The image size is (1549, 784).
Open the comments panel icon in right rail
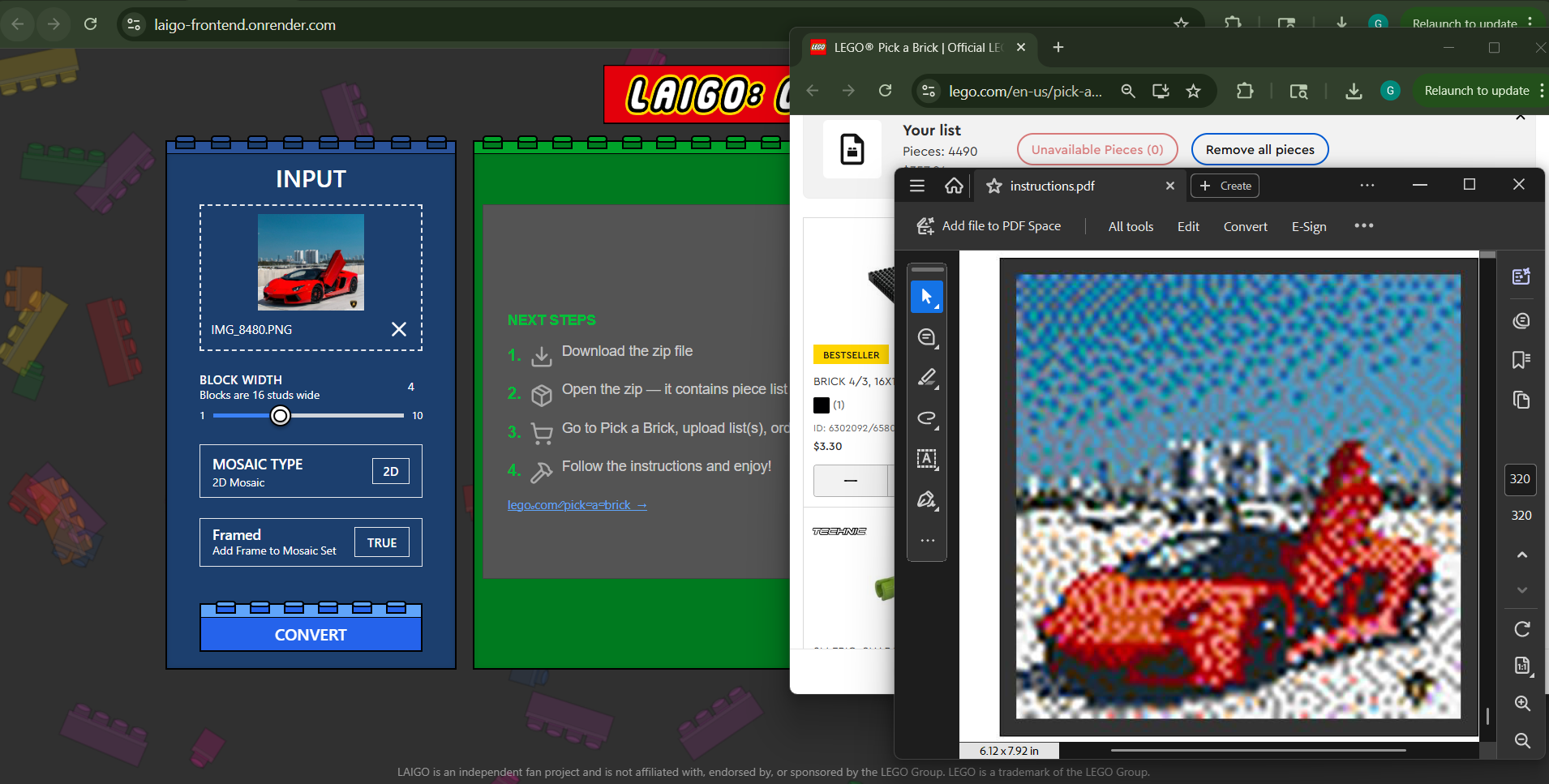[1521, 321]
